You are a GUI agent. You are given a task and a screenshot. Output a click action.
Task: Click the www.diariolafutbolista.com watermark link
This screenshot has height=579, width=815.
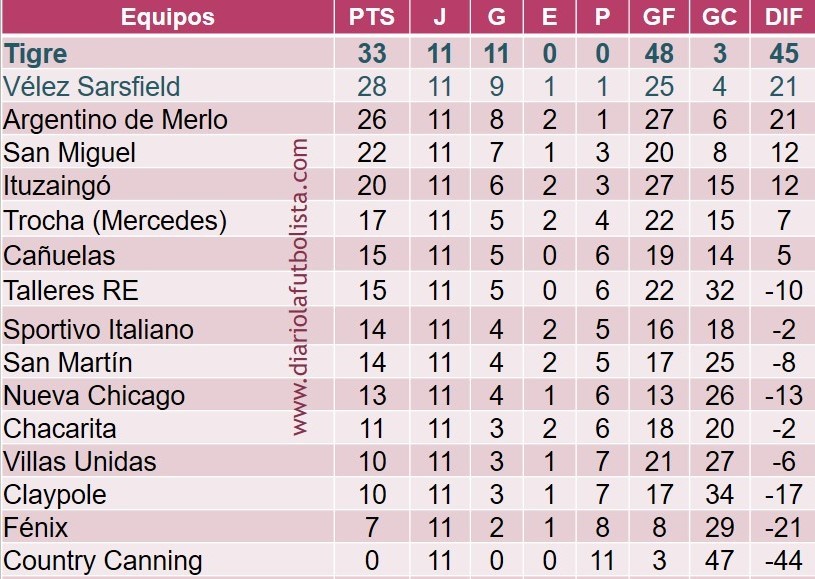click(x=301, y=288)
